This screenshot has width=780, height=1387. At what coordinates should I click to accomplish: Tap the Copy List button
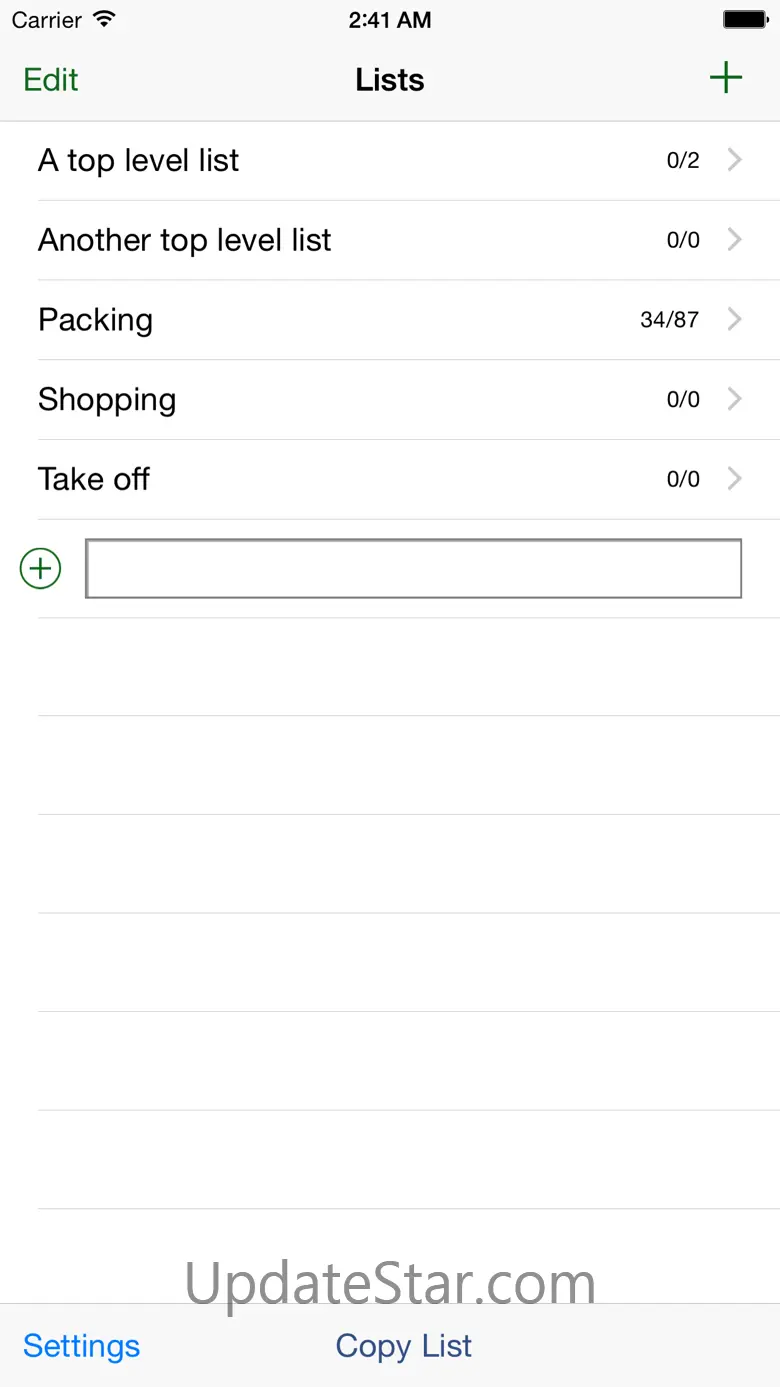coord(403,1346)
